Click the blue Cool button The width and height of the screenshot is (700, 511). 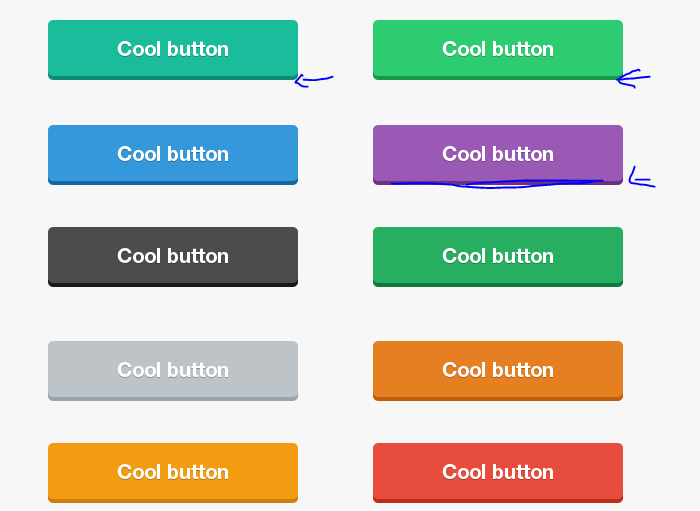click(x=172, y=153)
